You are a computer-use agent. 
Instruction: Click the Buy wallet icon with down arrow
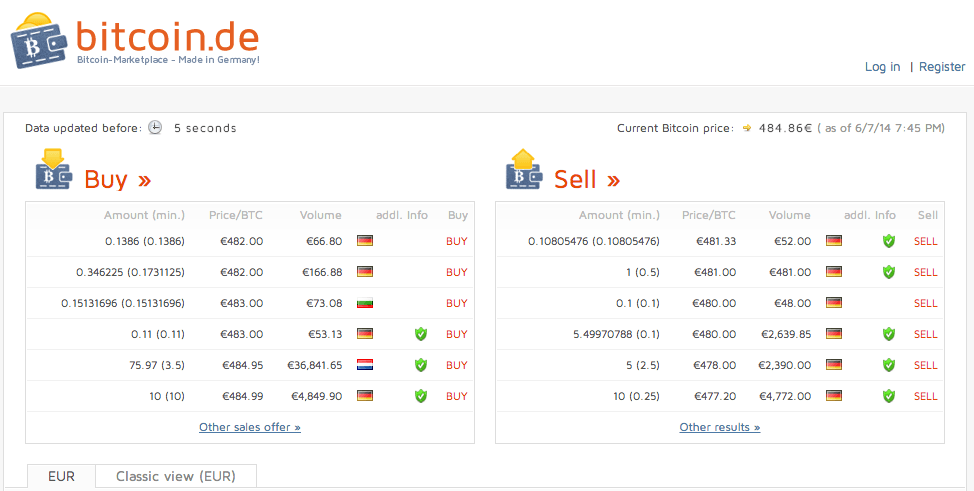54,168
